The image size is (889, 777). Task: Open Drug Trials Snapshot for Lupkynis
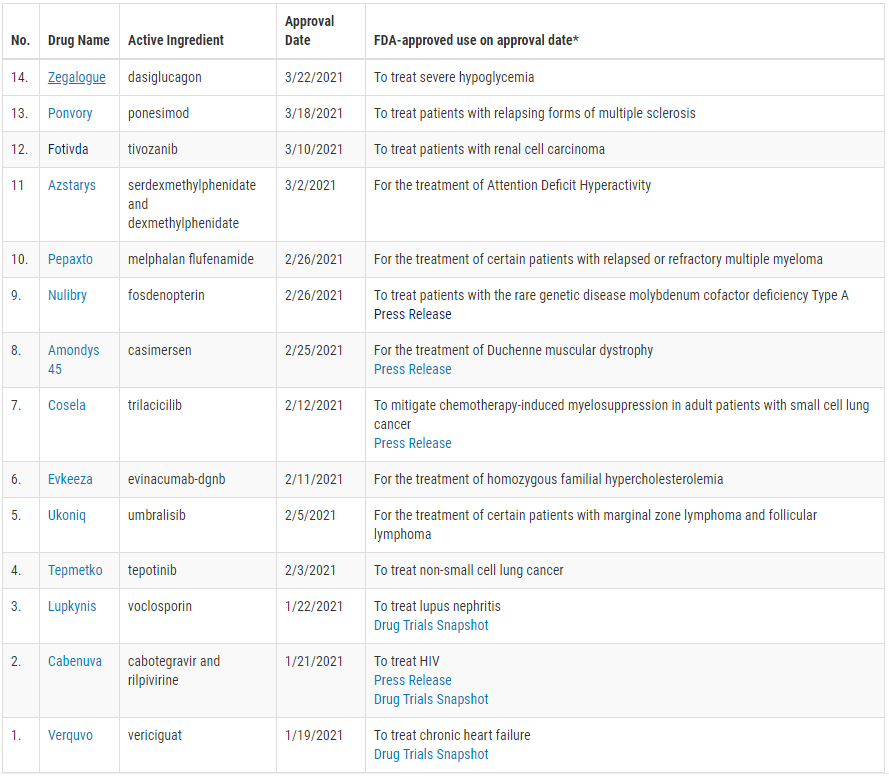431,625
